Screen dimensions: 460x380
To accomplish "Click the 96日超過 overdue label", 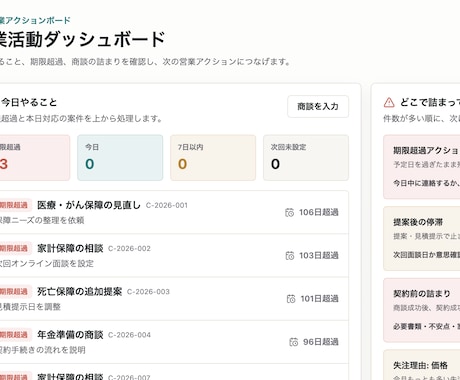I will [321, 342].
